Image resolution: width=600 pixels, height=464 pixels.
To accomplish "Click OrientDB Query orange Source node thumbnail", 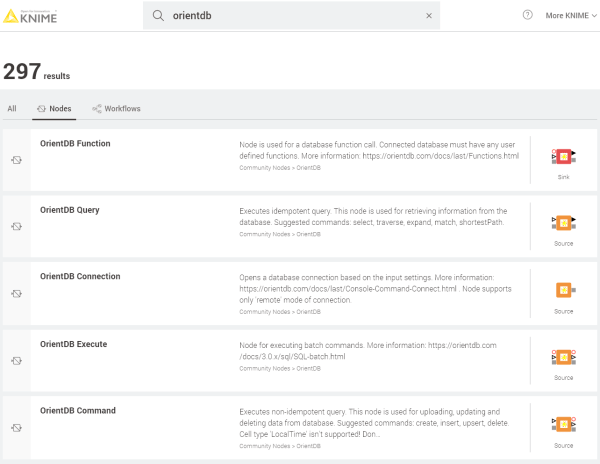I will pos(564,223).
